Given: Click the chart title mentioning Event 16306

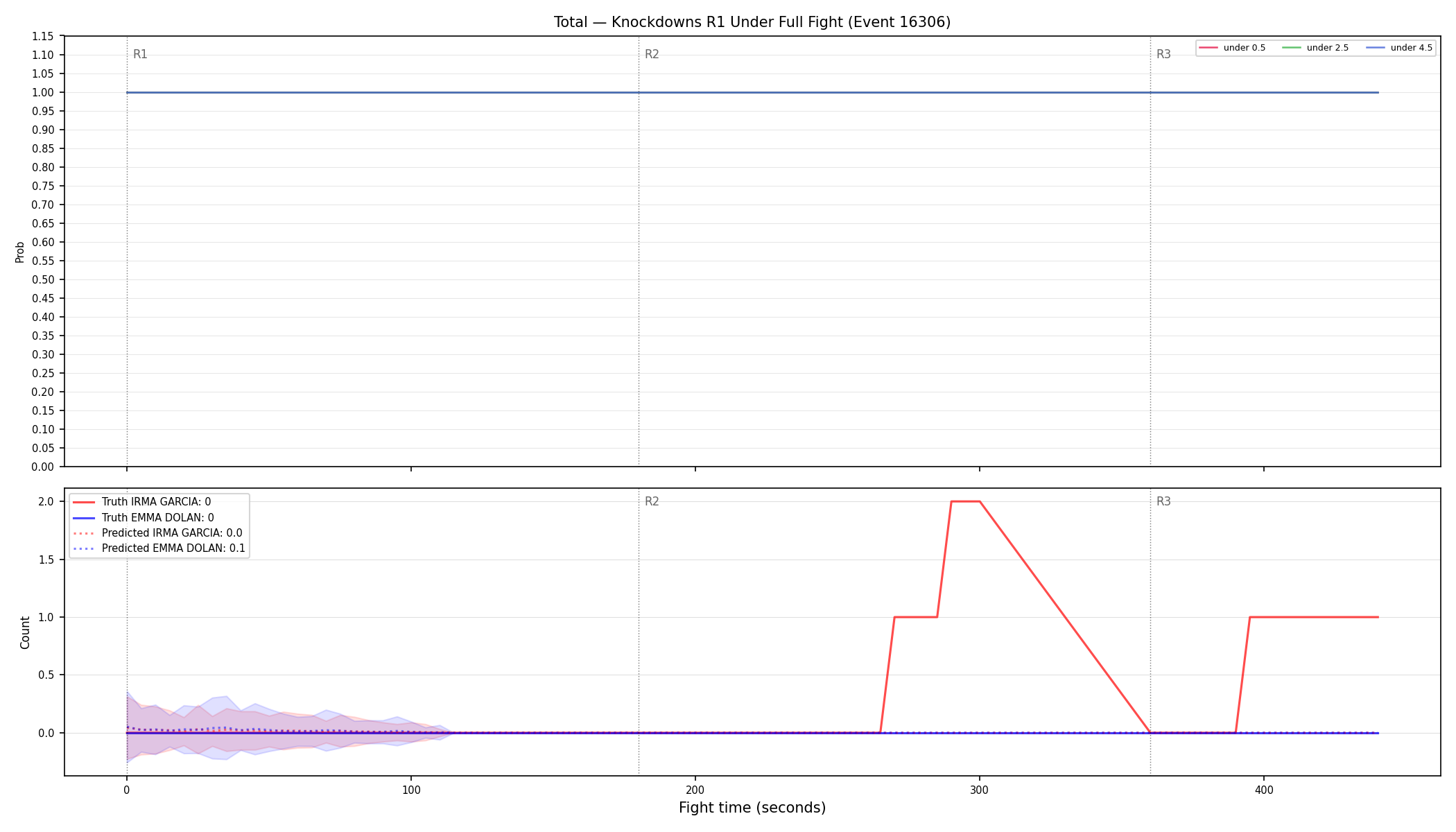Looking at the screenshot, I should click(752, 22).
